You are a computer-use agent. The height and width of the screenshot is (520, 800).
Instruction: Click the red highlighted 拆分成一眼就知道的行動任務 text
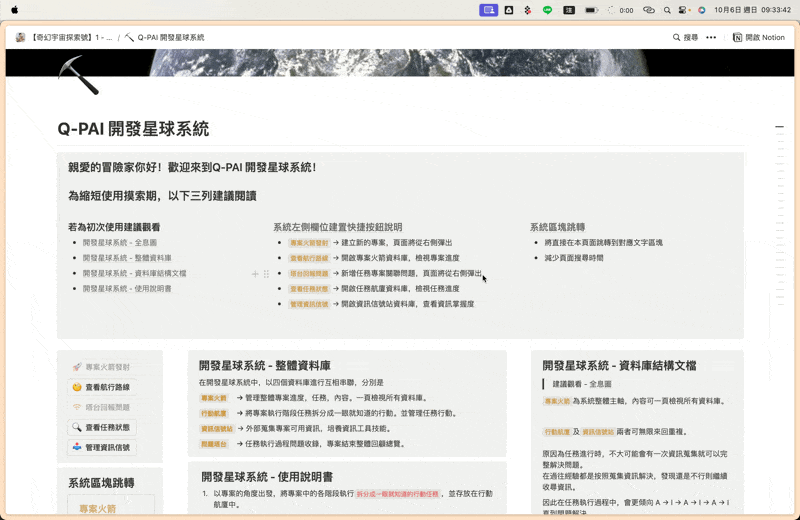click(397, 494)
